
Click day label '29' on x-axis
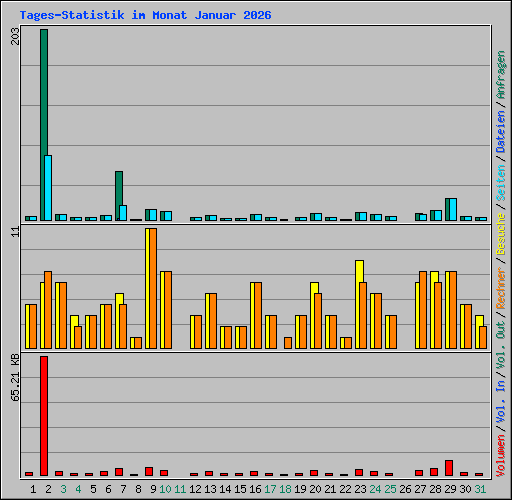coord(450,489)
